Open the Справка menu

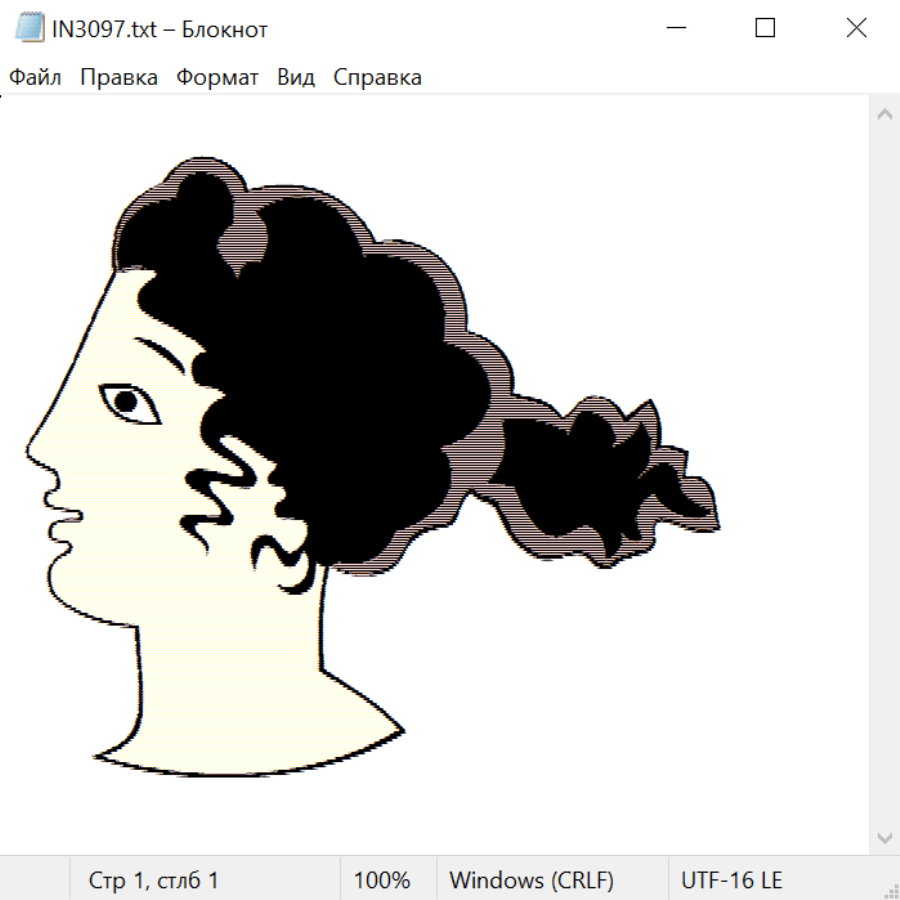click(x=377, y=78)
